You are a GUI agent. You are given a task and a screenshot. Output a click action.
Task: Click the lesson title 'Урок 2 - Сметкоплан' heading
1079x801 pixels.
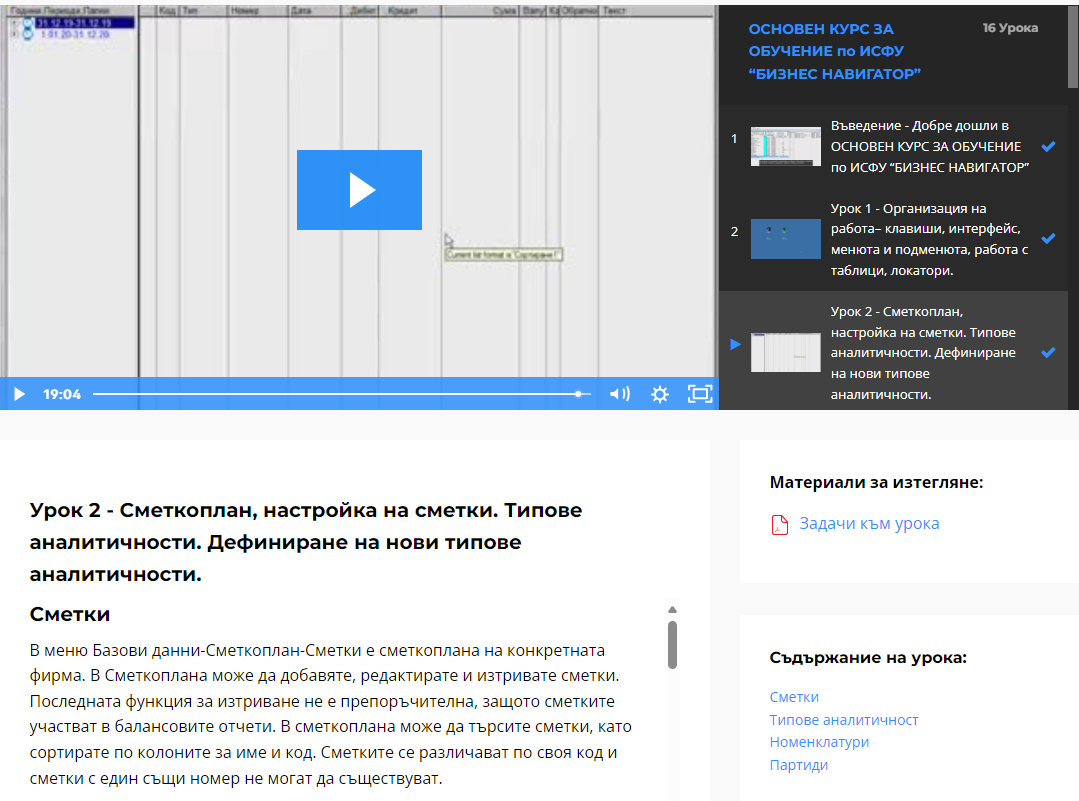point(306,542)
